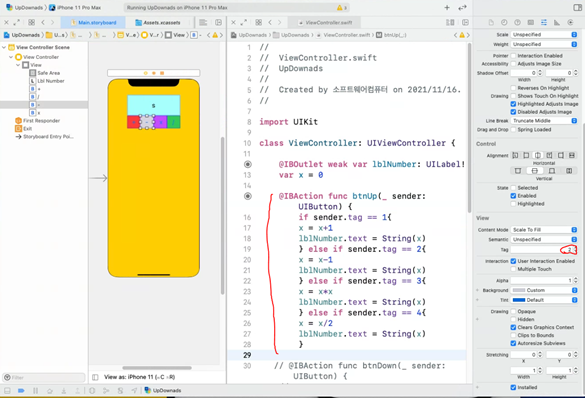Click View as: iPhone 11 device button

140,377
